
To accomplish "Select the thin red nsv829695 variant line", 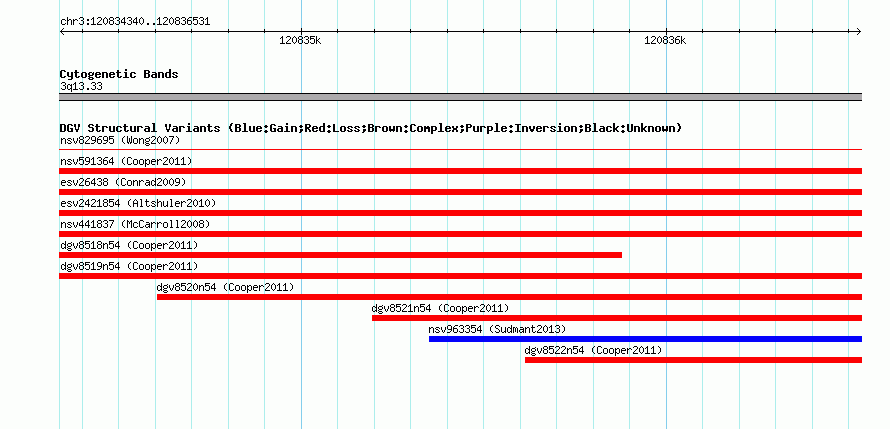I will [461, 150].
